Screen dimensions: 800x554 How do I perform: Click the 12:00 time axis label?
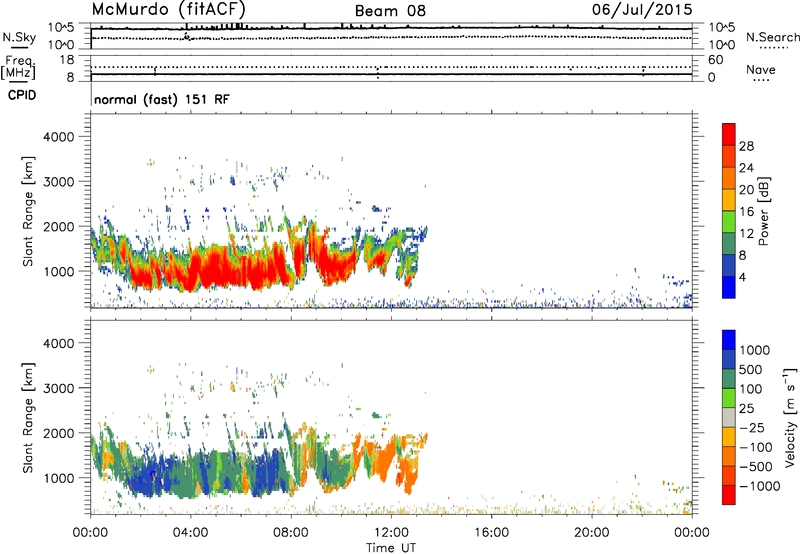pyautogui.click(x=391, y=533)
